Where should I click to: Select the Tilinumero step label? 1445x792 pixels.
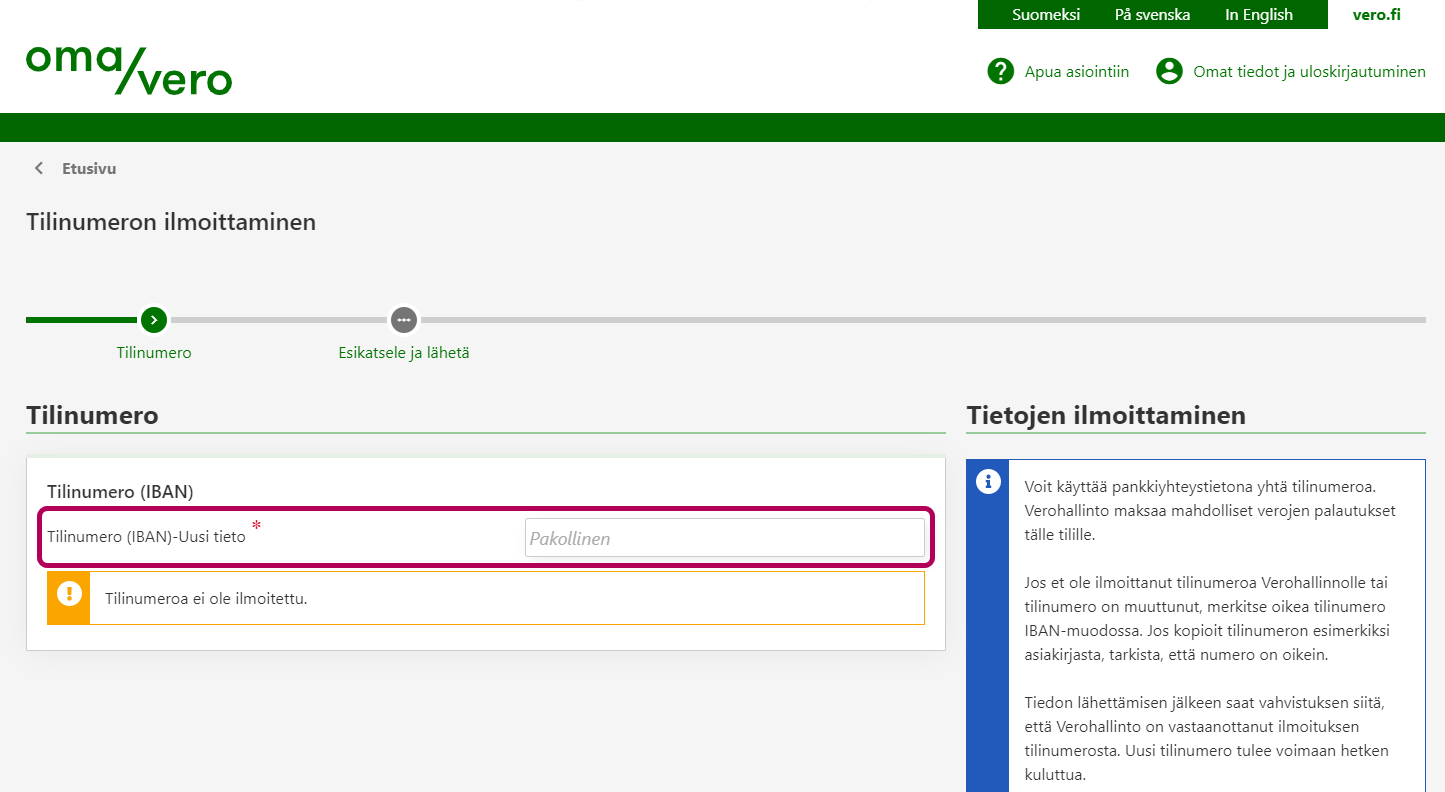click(x=153, y=353)
